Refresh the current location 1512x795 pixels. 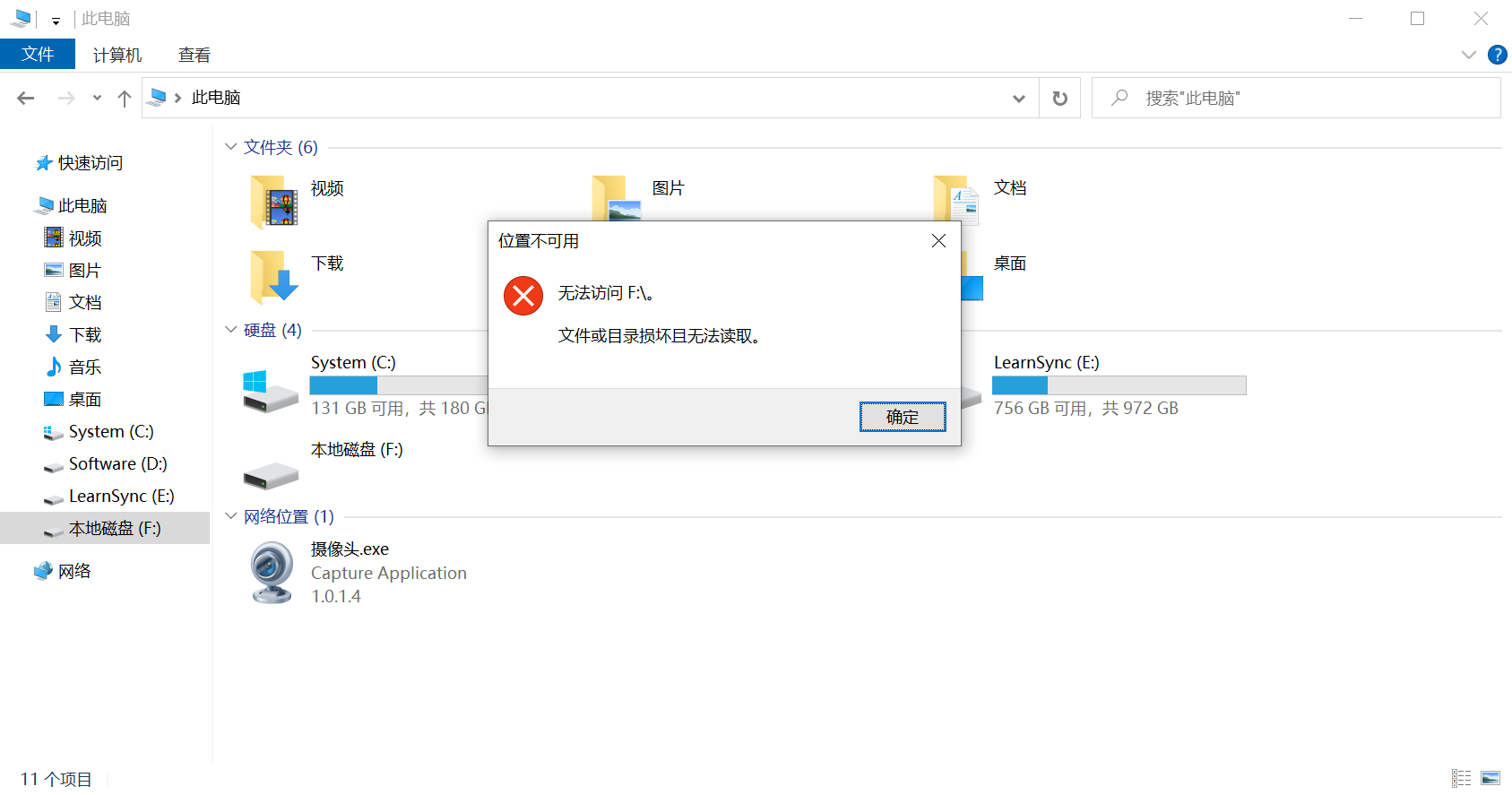tap(1059, 98)
